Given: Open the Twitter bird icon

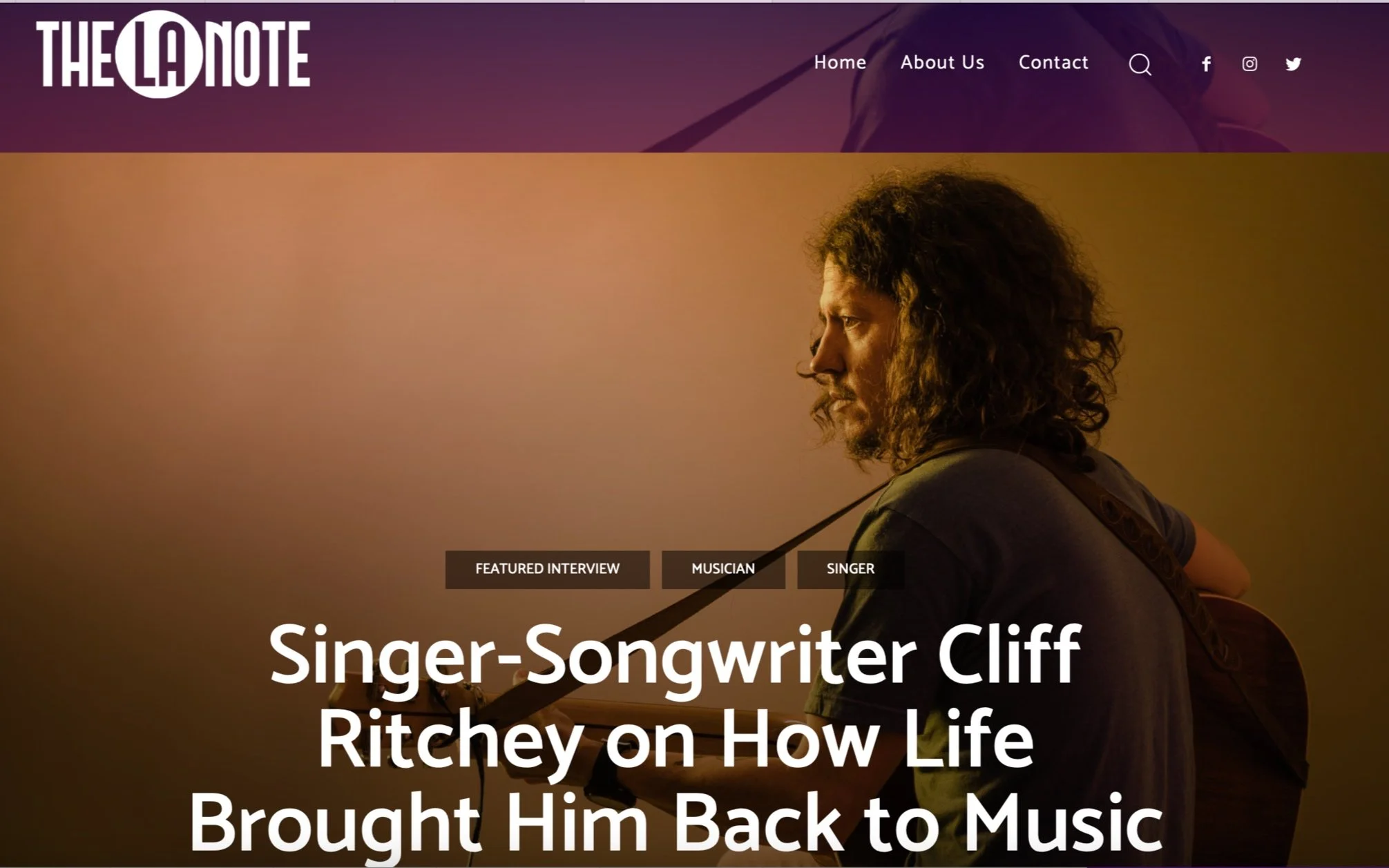Looking at the screenshot, I should point(1293,64).
